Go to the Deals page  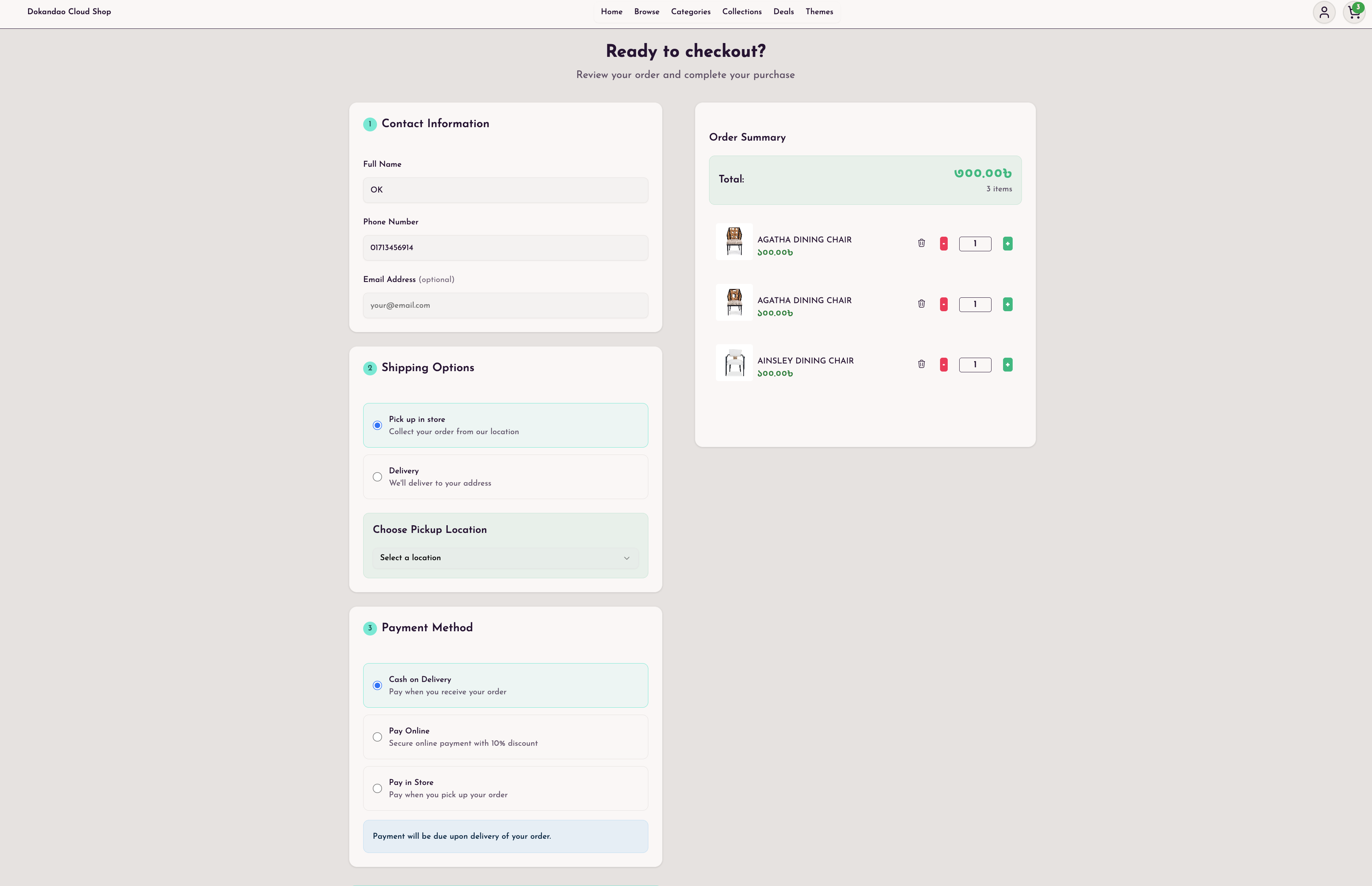point(783,12)
